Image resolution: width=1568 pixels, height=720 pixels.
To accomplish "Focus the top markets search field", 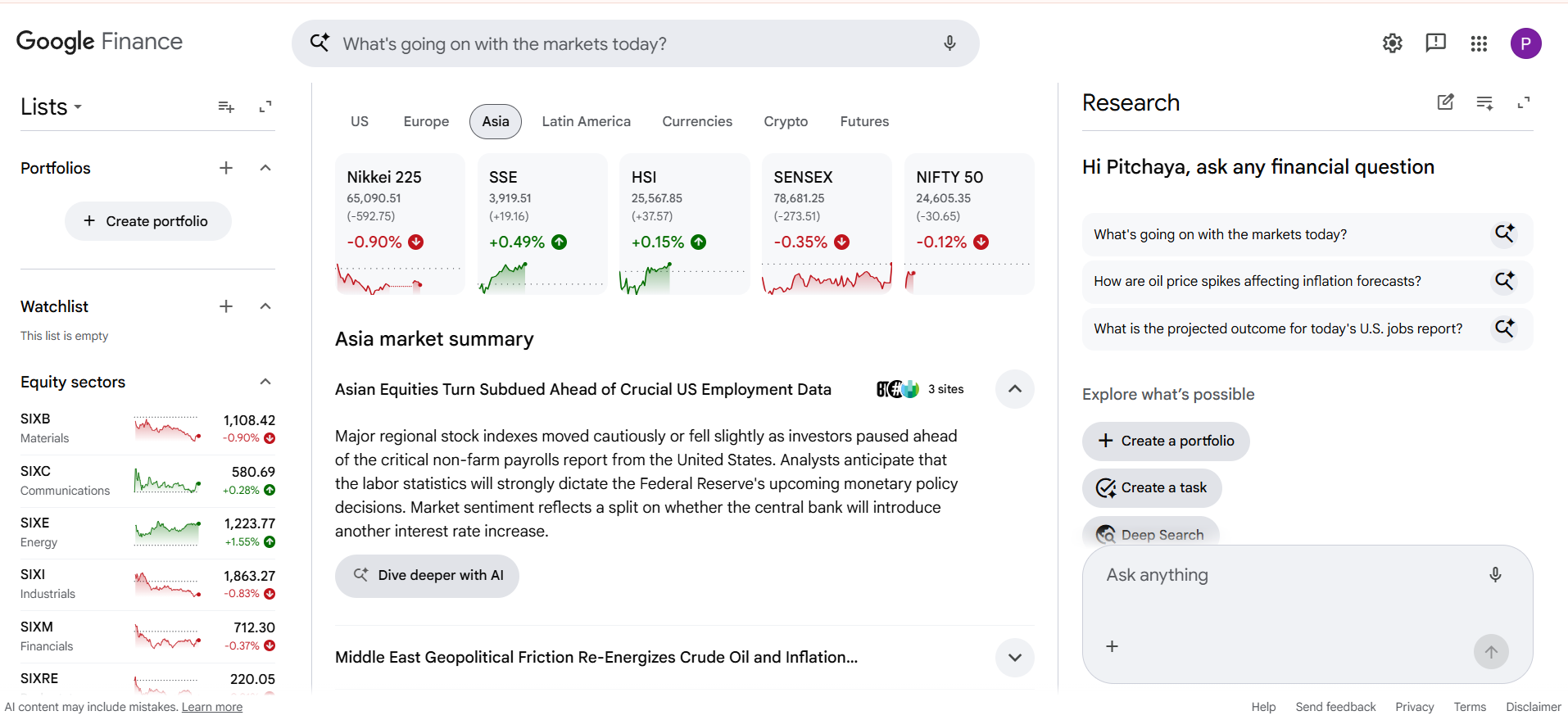I will pyautogui.click(x=636, y=43).
